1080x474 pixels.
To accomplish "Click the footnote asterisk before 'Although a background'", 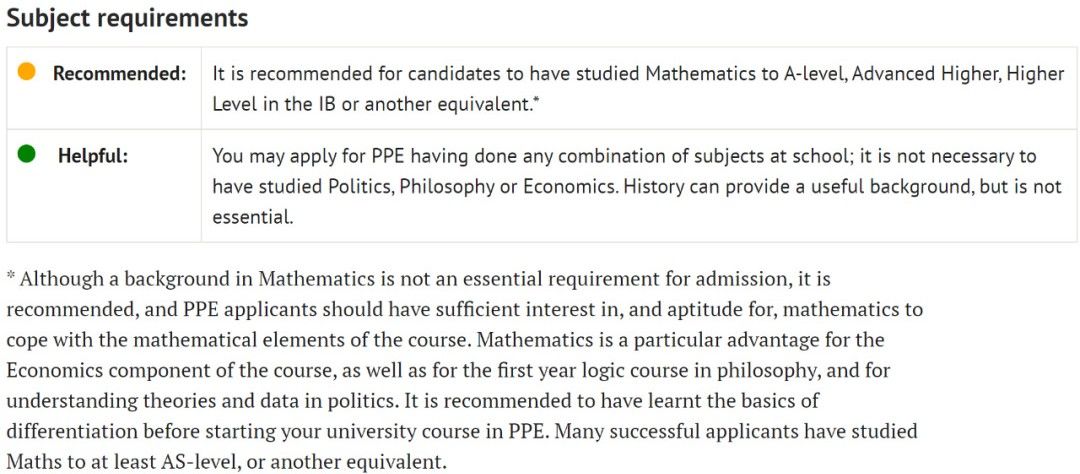I will pyautogui.click(x=11, y=276).
